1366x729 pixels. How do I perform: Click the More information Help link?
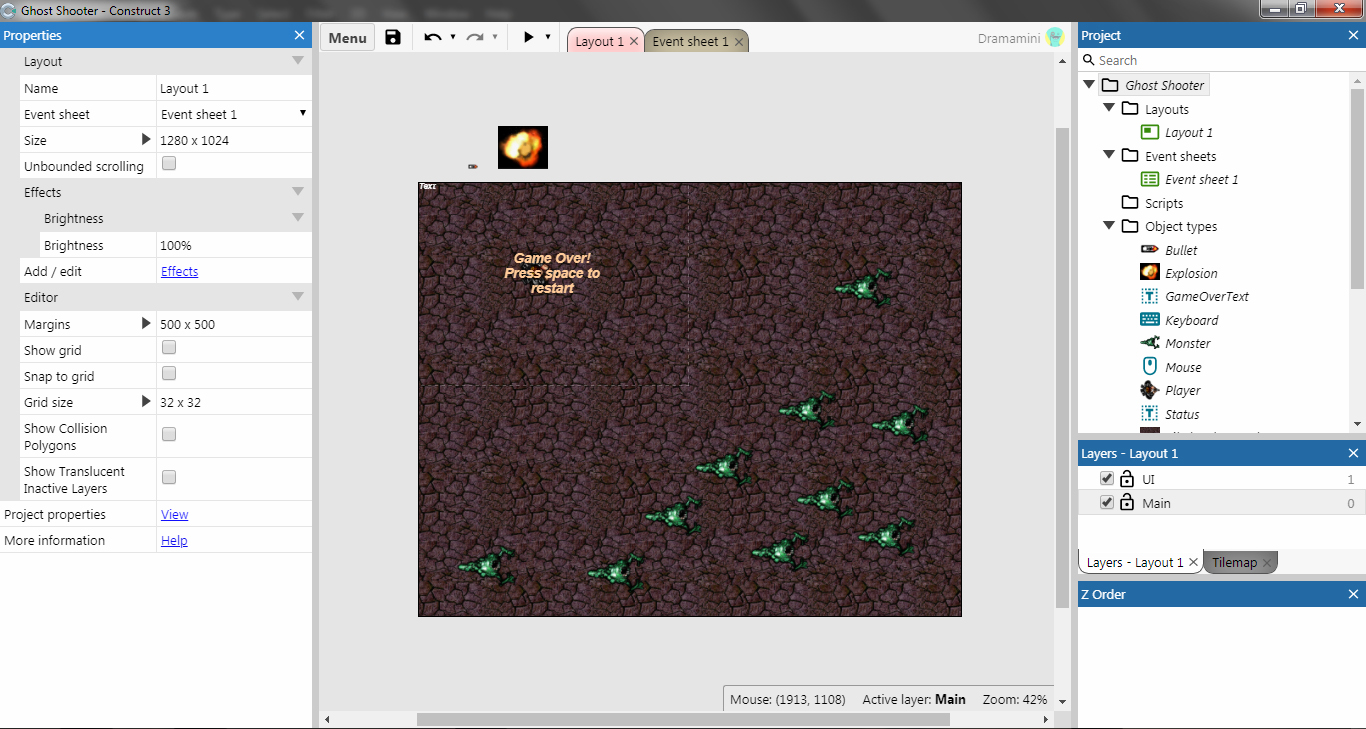(x=174, y=540)
